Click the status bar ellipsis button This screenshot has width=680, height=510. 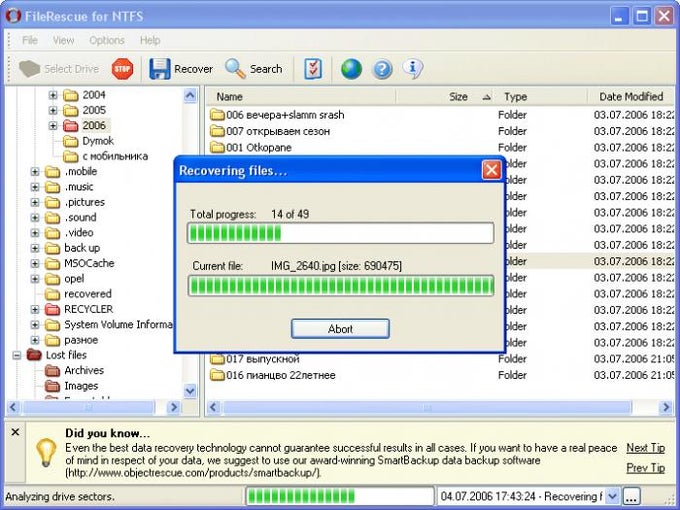coord(631,497)
